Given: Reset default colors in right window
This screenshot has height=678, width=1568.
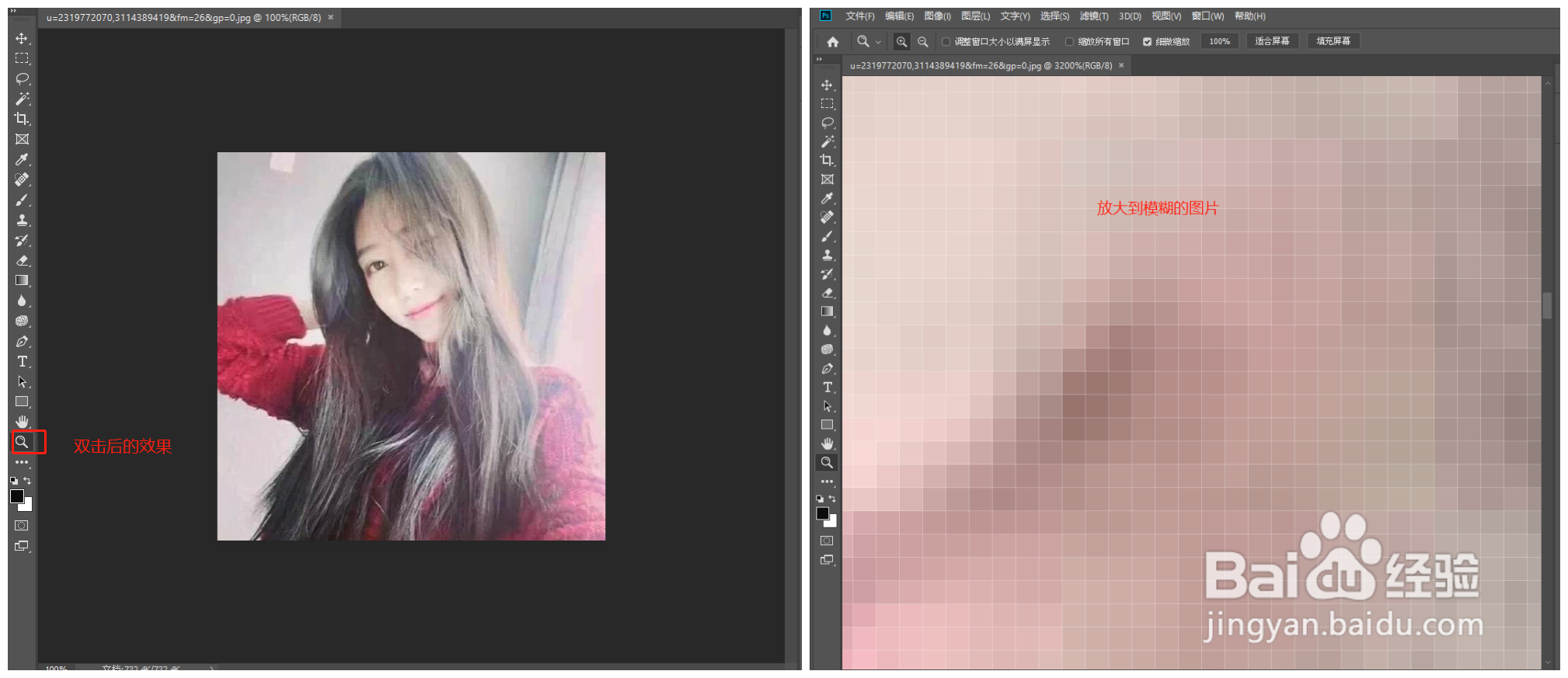Looking at the screenshot, I should click(820, 499).
